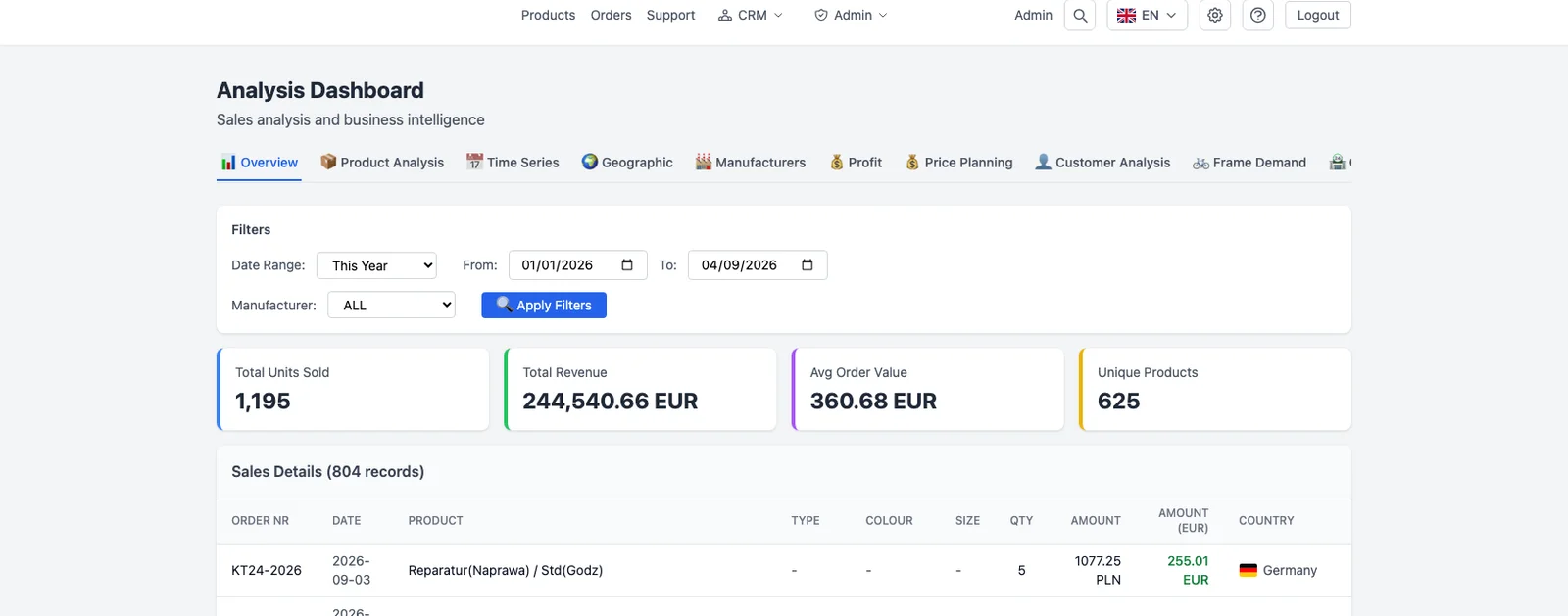This screenshot has height=616, width=1568.
Task: Click product Reparatur(Naprawa) / Std(Godz)
Action: point(506,570)
